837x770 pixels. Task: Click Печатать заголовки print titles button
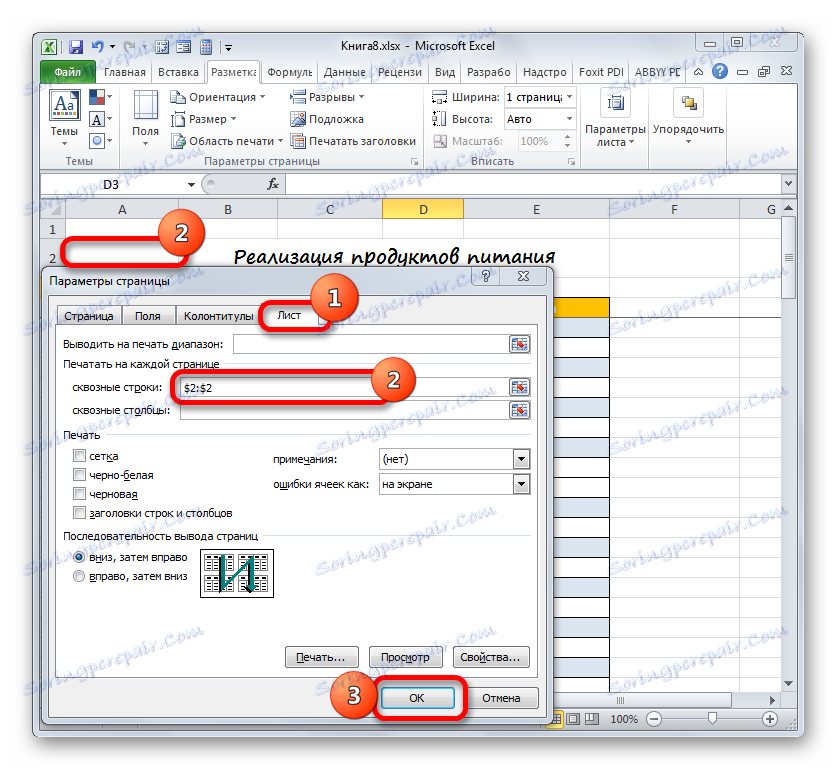click(353, 141)
